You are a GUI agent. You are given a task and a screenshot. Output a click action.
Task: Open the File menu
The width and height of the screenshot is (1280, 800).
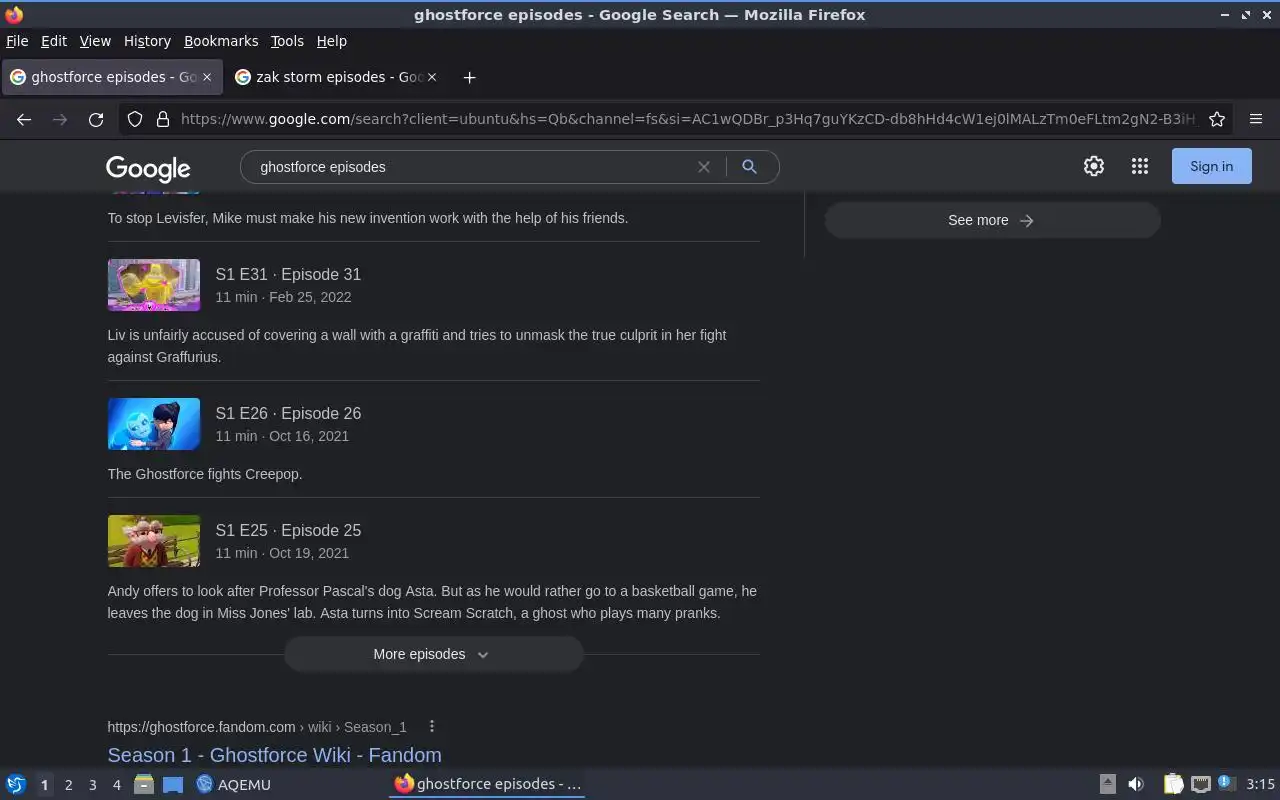[x=17, y=41]
